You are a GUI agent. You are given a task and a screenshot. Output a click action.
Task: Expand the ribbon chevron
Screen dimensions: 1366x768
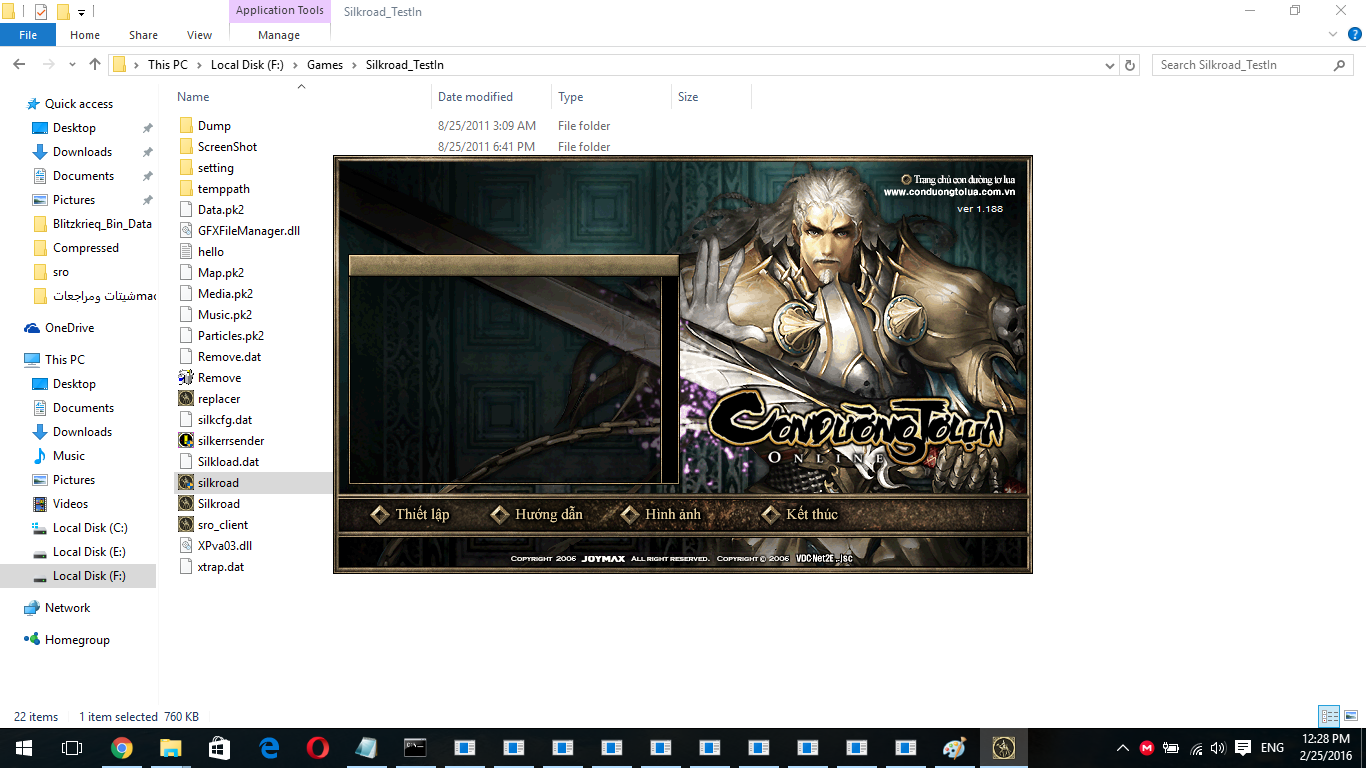[1331, 35]
